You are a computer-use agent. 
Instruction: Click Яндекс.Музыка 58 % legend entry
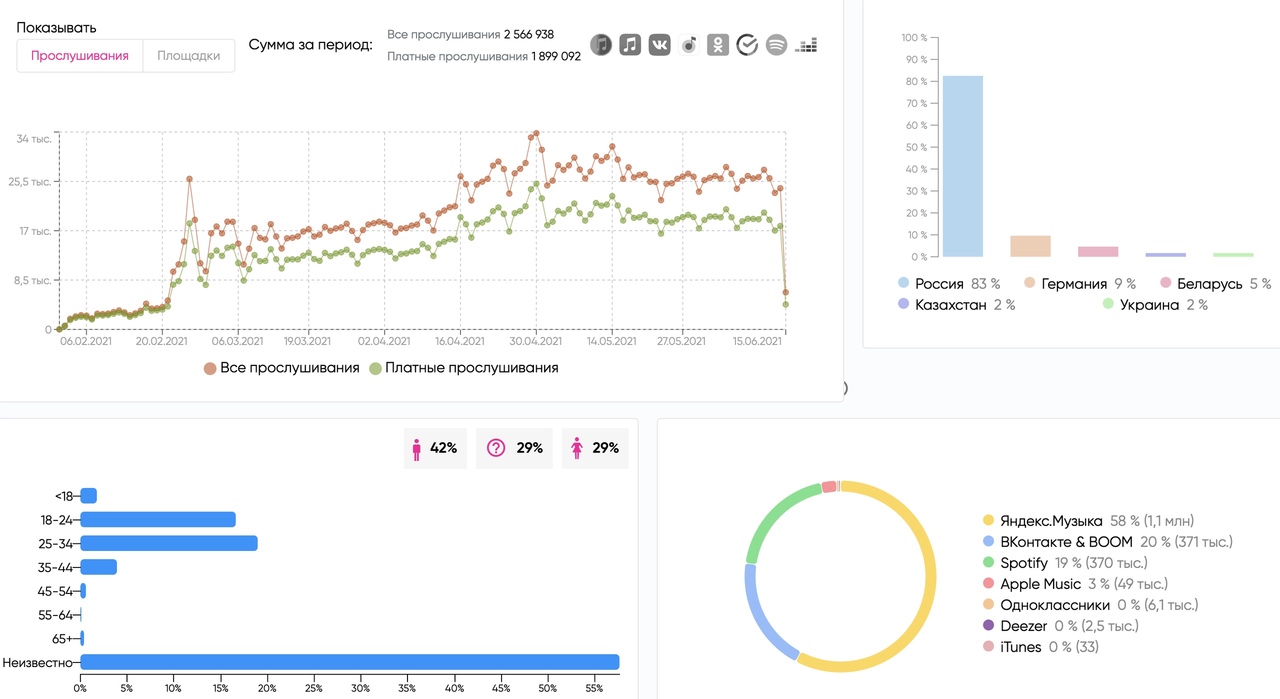click(x=1088, y=521)
